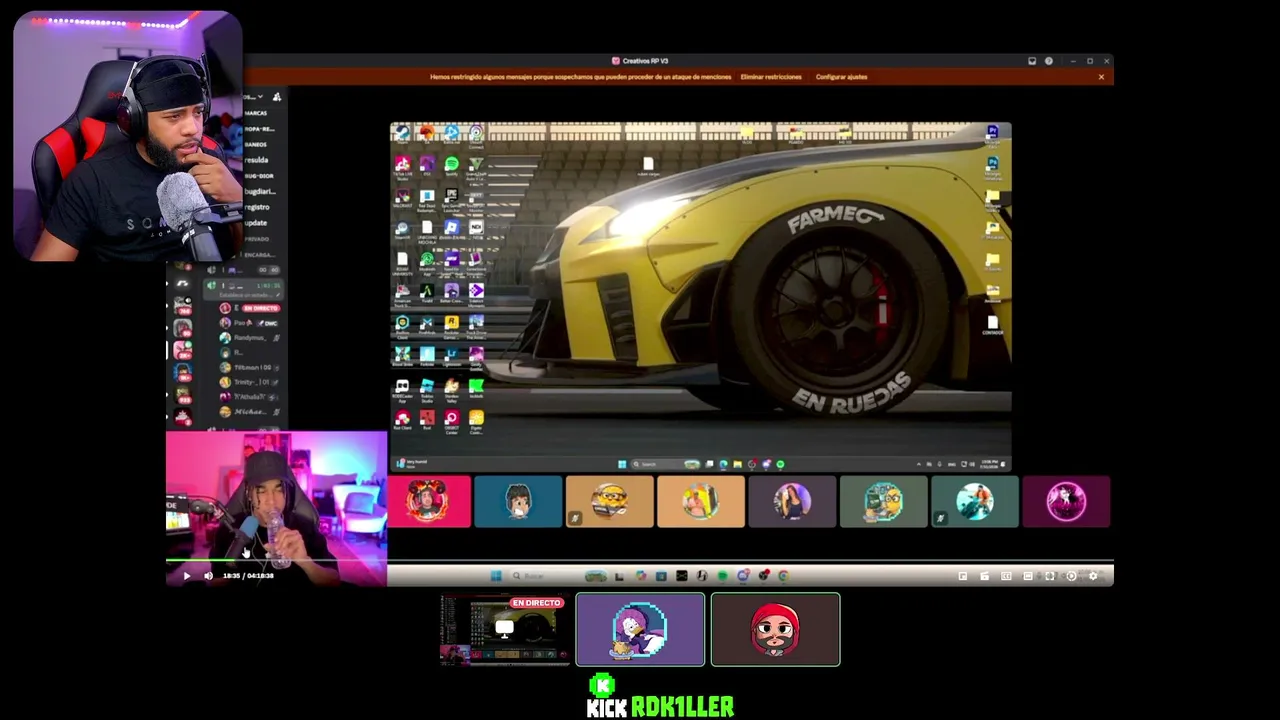Click the 'Eliminar restricciones' link in banner
Viewport: 1280px width, 720px height.
771,77
